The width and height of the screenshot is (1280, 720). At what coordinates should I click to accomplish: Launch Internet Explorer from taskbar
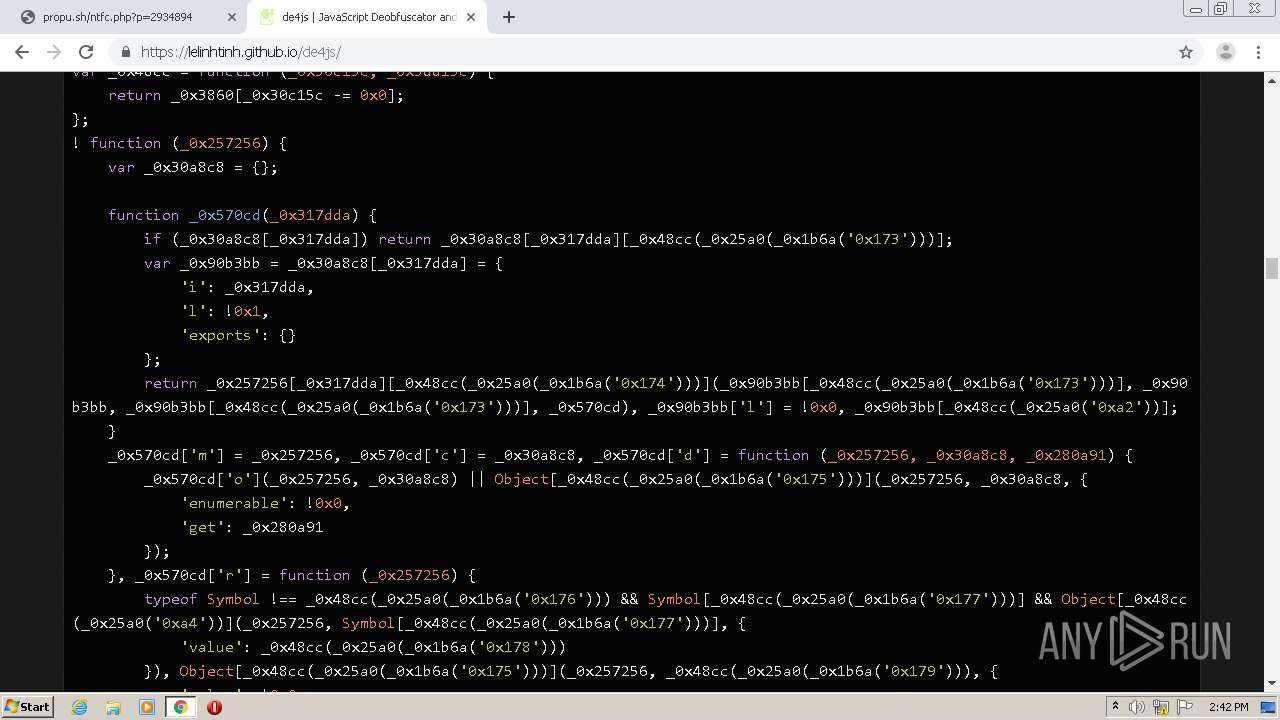click(79, 707)
